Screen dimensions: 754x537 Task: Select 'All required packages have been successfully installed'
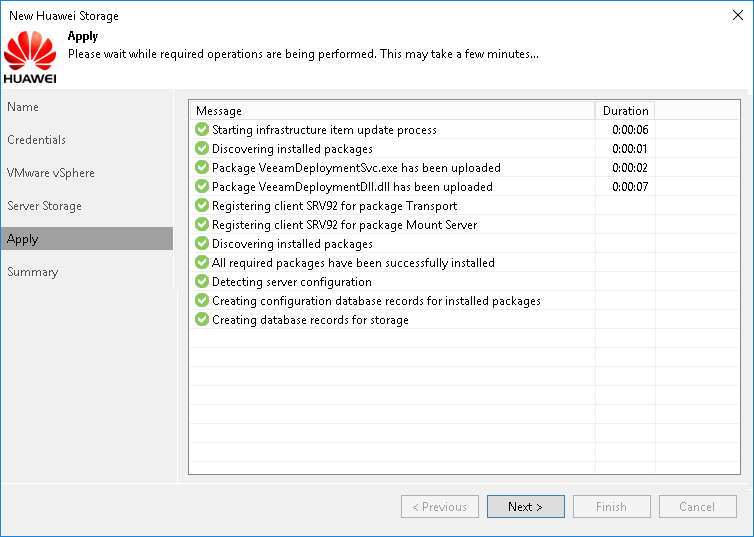click(x=353, y=263)
